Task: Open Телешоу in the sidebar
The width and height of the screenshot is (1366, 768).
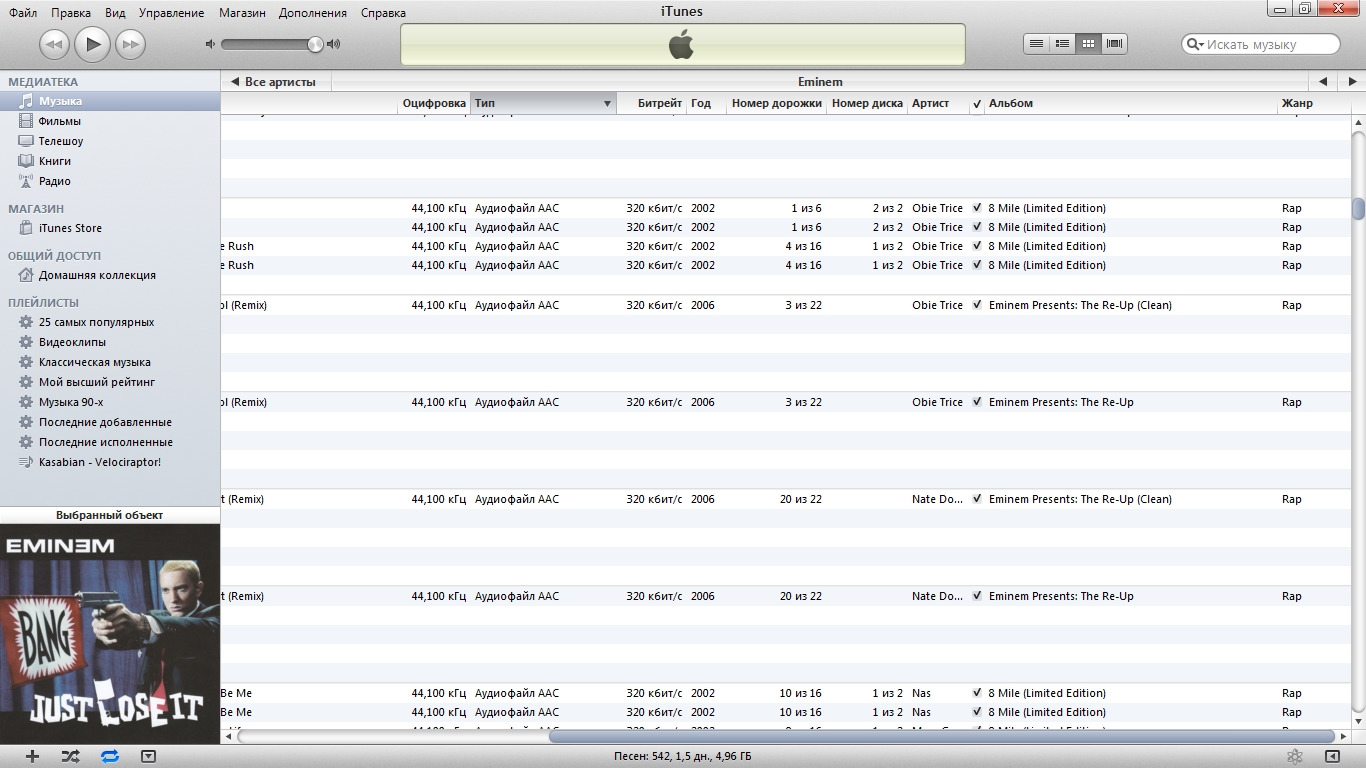Action: pyautogui.click(x=110, y=141)
